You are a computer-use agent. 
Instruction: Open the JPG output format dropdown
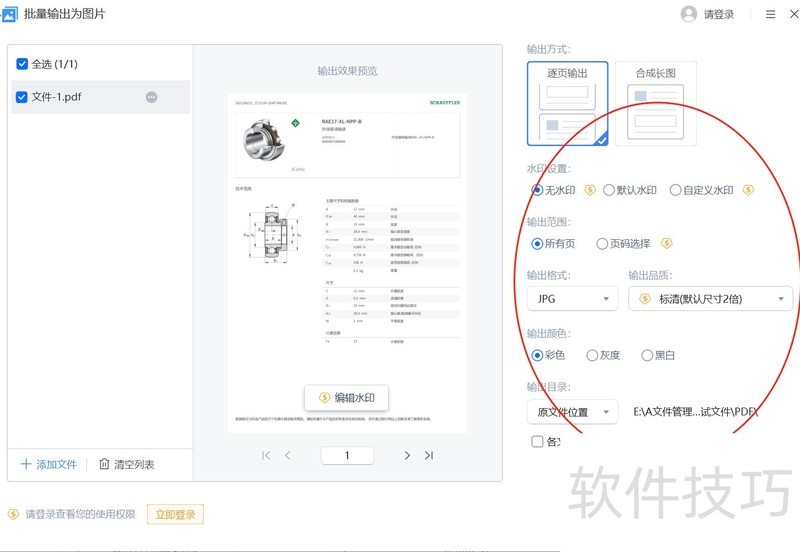coord(572,298)
